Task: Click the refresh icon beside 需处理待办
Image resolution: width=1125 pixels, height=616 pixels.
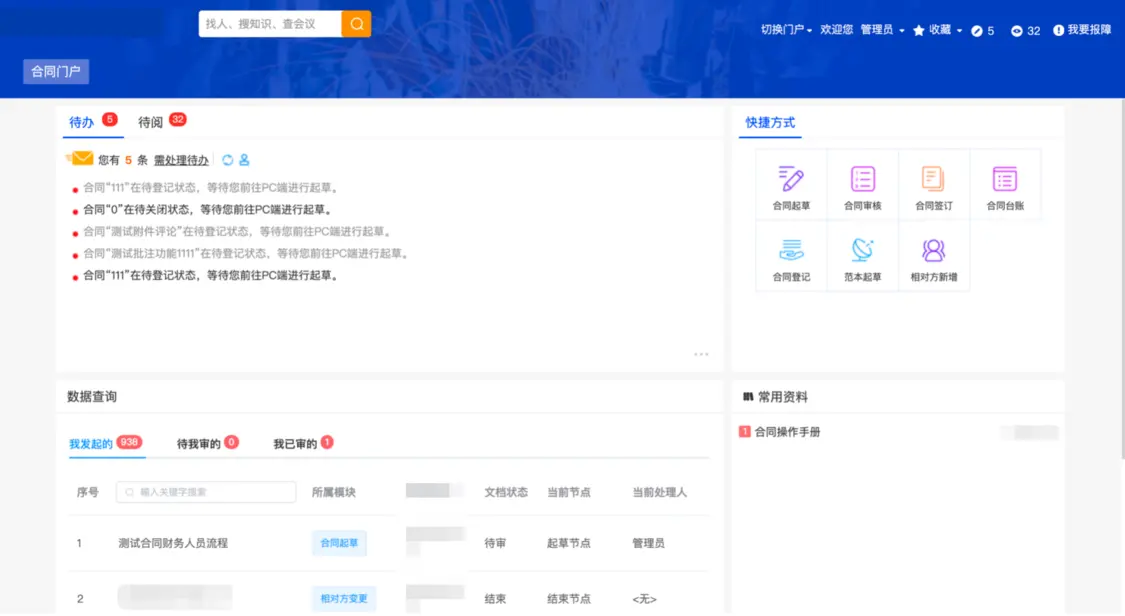Action: click(227, 160)
